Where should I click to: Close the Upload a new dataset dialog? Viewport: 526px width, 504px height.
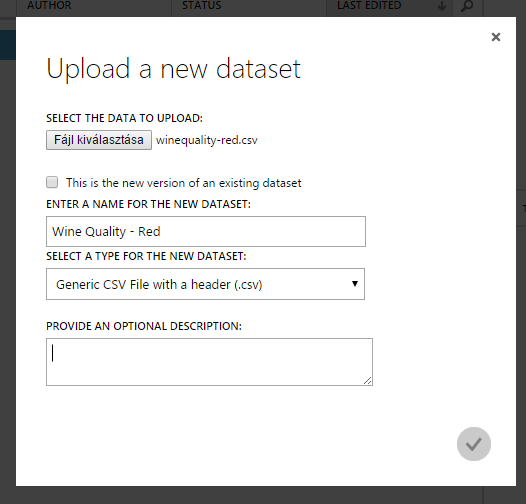click(496, 37)
